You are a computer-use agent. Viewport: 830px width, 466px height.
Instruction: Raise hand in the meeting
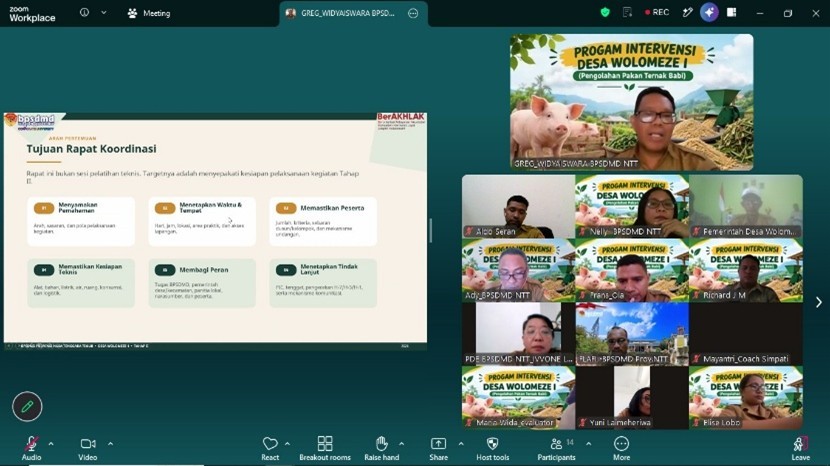[x=382, y=448]
